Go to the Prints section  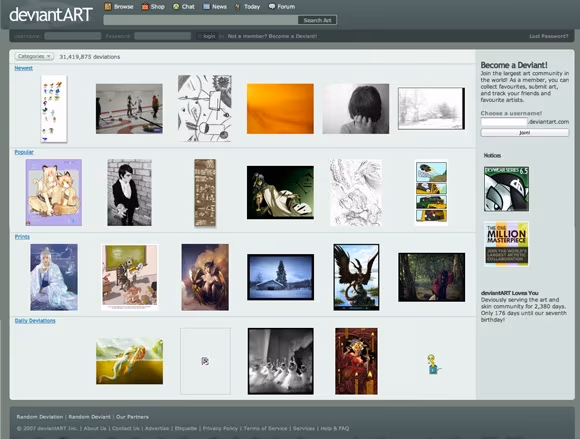(x=22, y=237)
